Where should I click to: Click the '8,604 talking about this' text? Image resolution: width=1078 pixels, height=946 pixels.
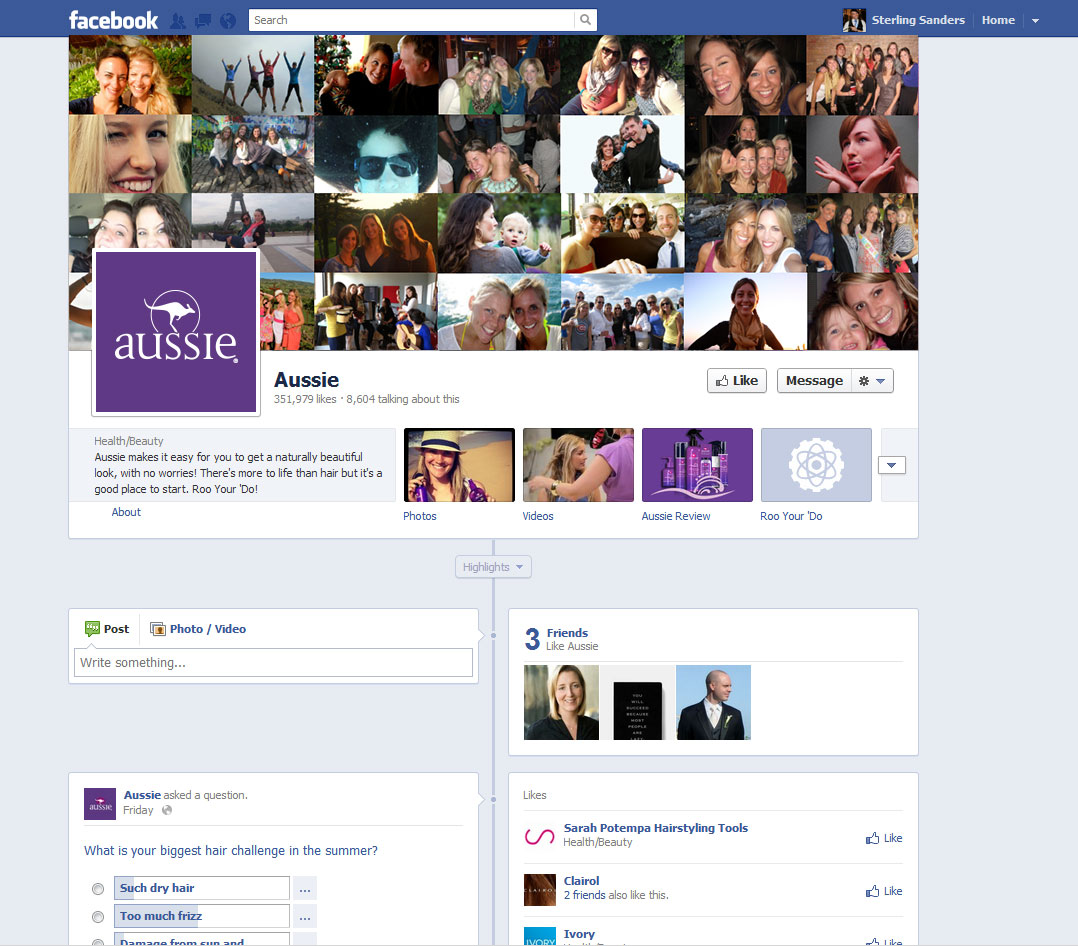pos(403,399)
